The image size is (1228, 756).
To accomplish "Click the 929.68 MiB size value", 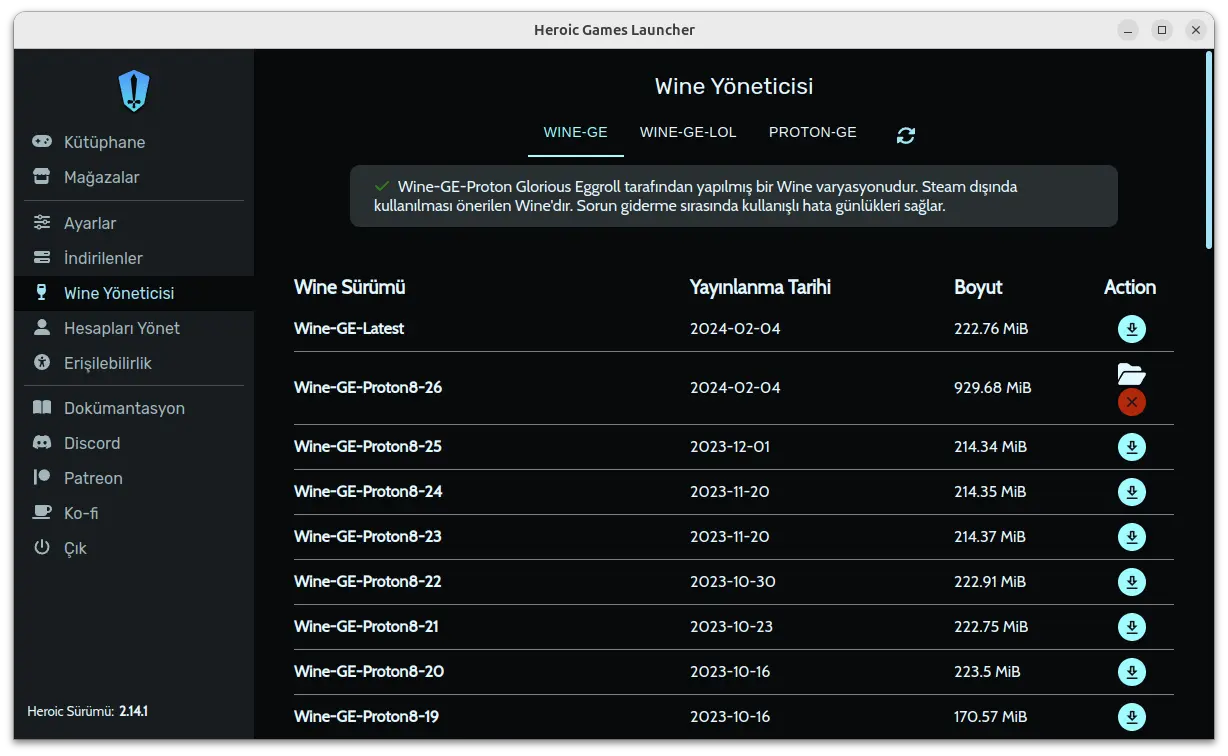I will 992,387.
